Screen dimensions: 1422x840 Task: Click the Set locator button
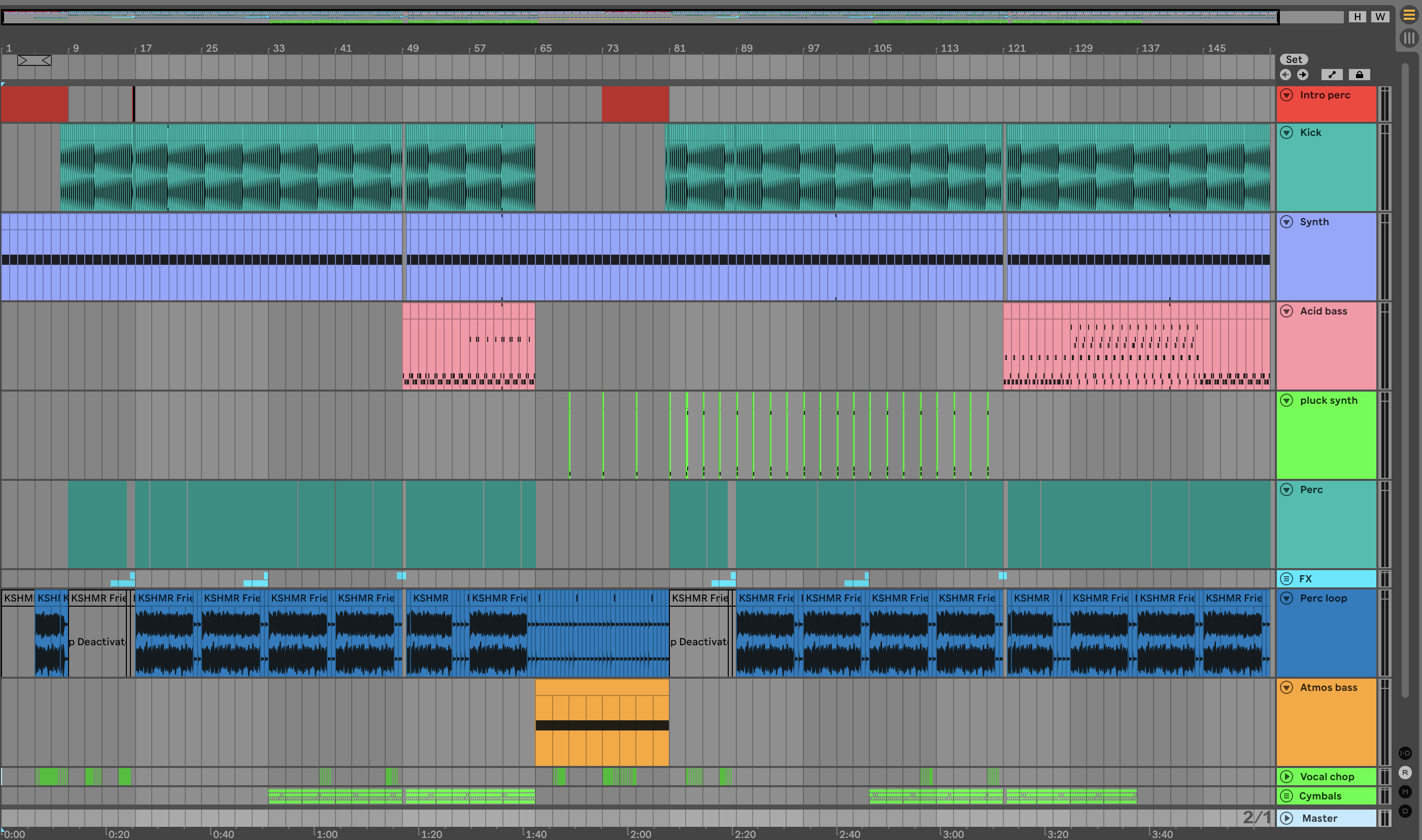click(x=1294, y=59)
